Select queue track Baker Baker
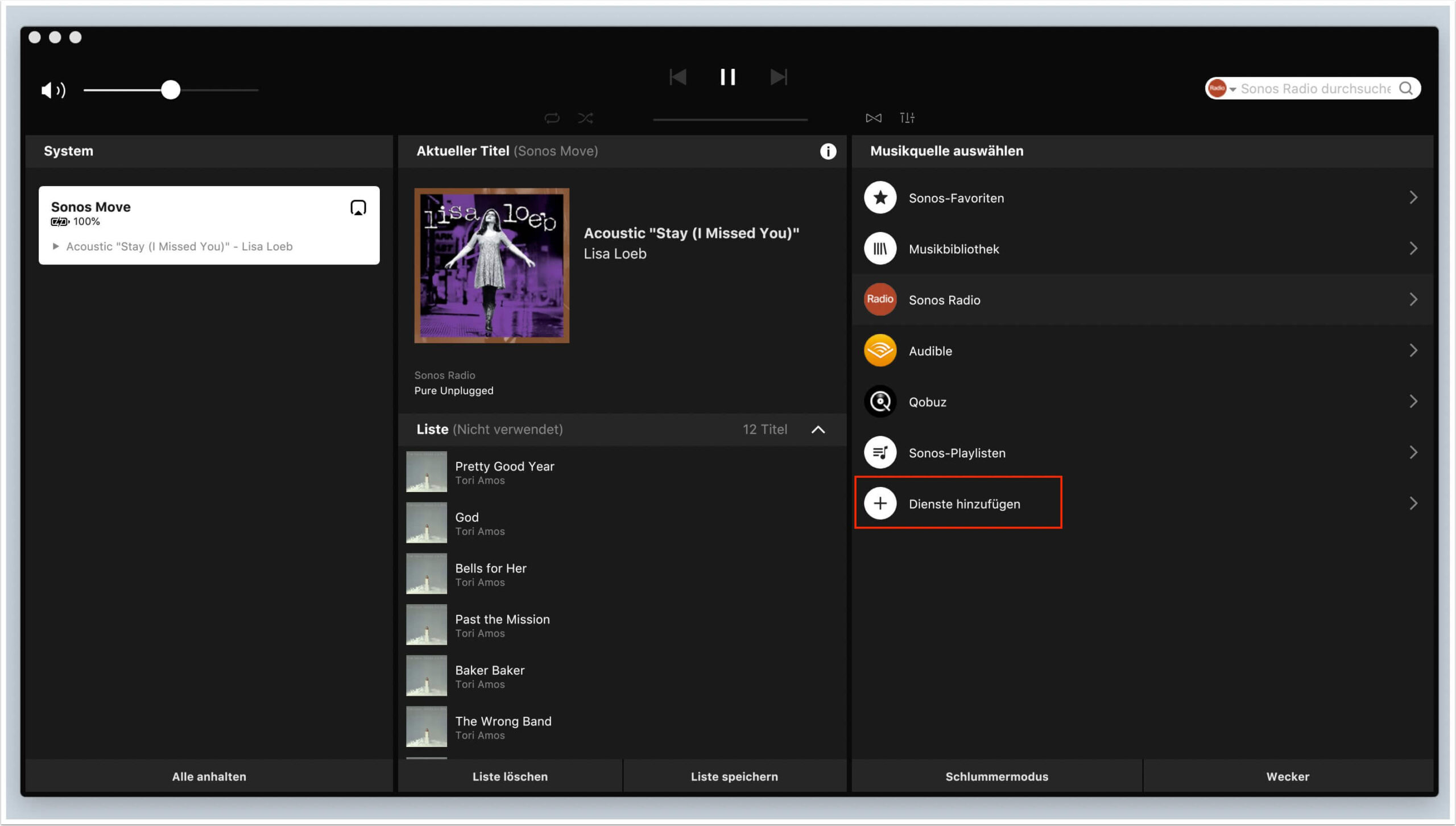The width and height of the screenshot is (1456, 826). [622, 676]
